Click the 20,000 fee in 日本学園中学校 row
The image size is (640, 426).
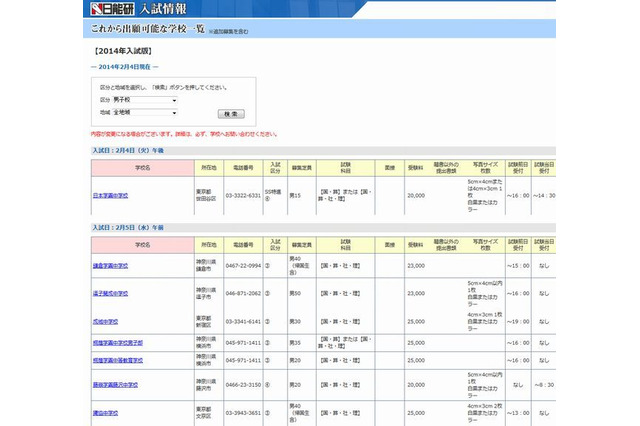pos(416,195)
